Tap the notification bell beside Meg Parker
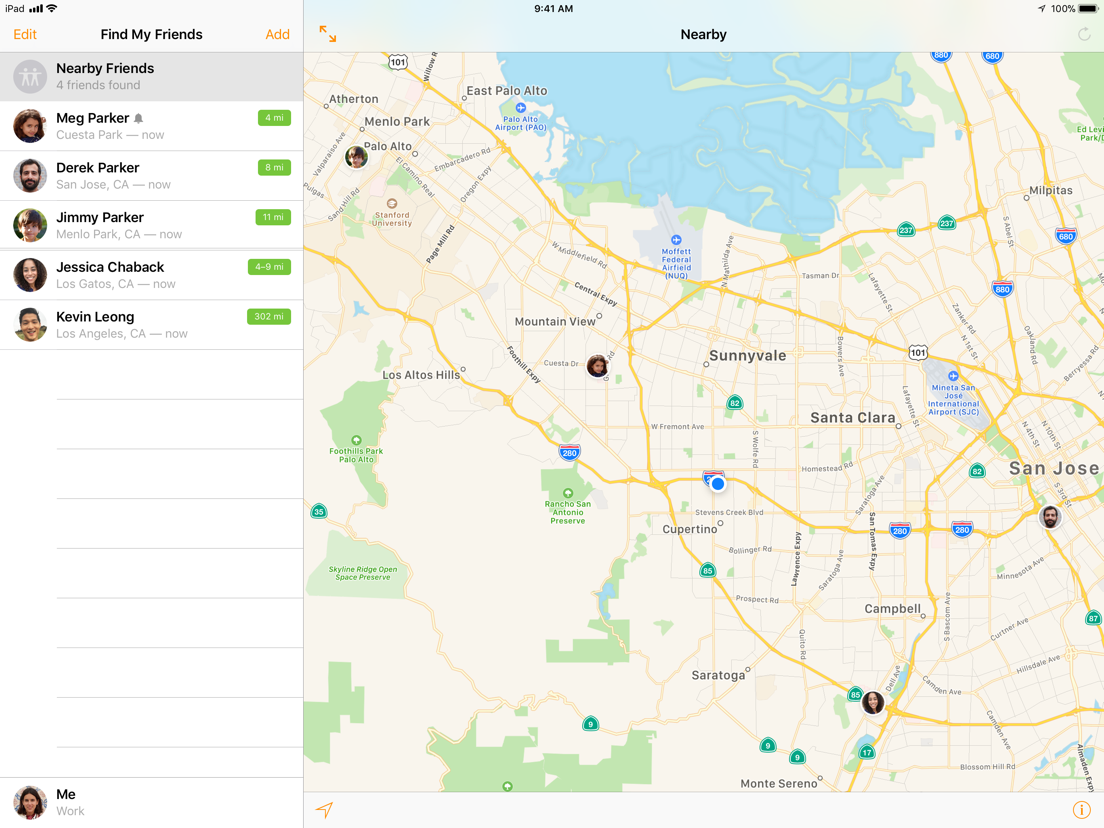 139,118
